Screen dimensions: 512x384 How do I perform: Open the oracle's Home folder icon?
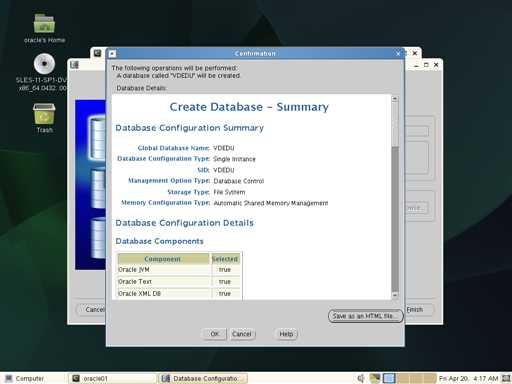pos(44,23)
